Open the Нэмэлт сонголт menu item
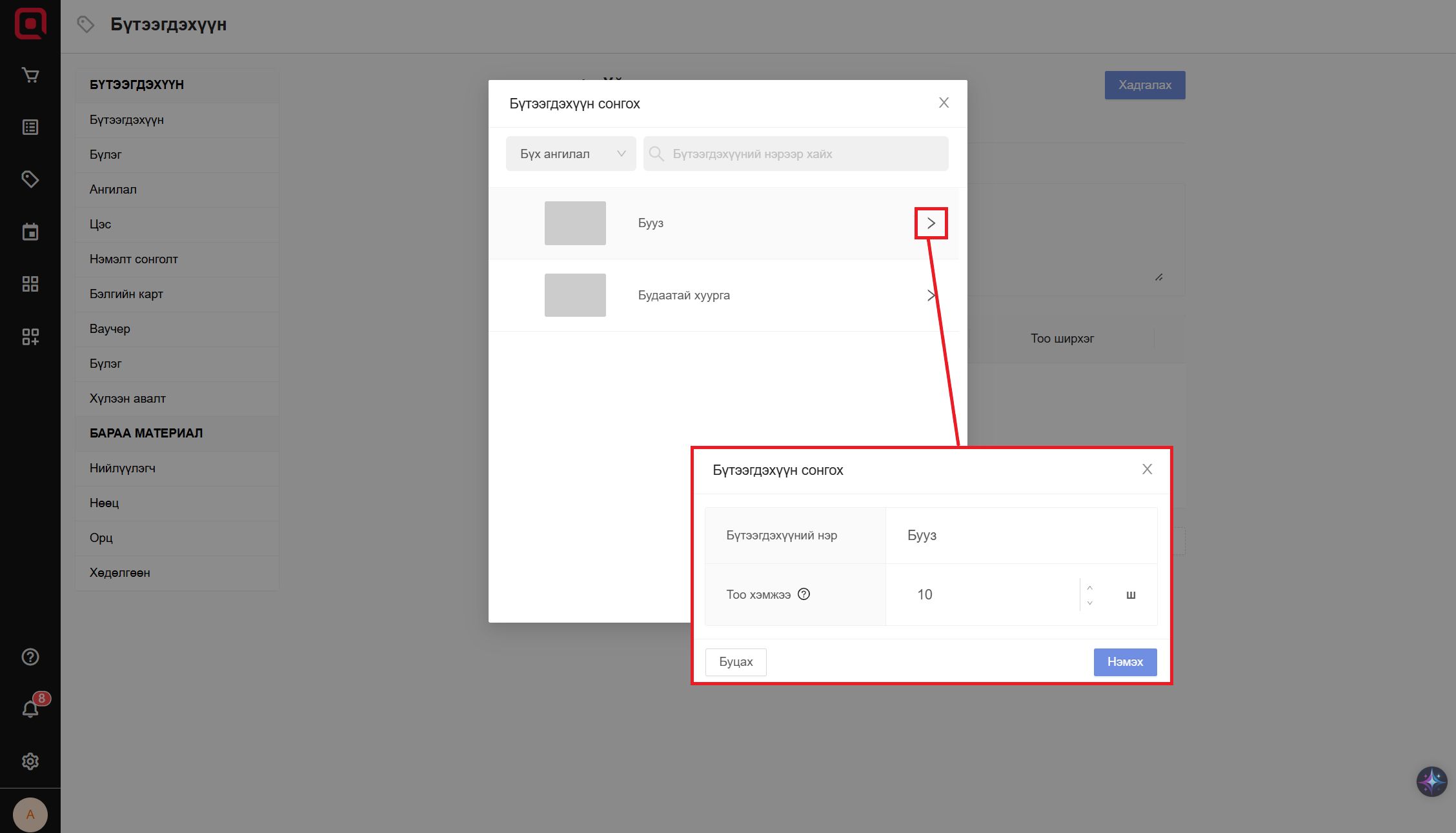This screenshot has height=833, width=1456. point(134,259)
